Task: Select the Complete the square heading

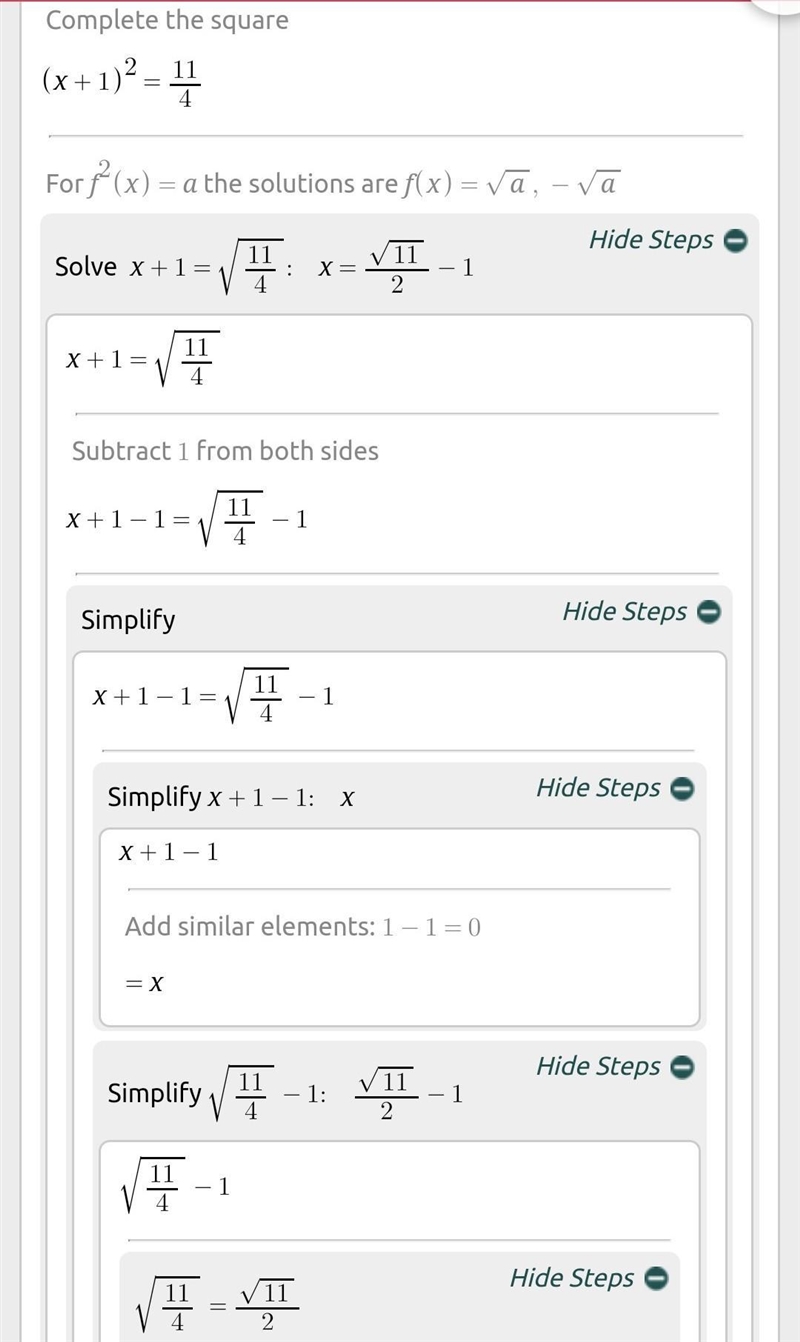Action: click(167, 20)
